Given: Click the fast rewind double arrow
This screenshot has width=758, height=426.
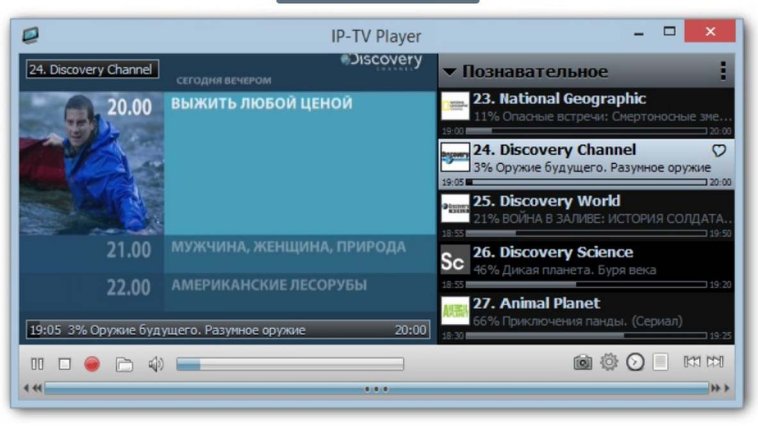Looking at the screenshot, I should [37, 388].
